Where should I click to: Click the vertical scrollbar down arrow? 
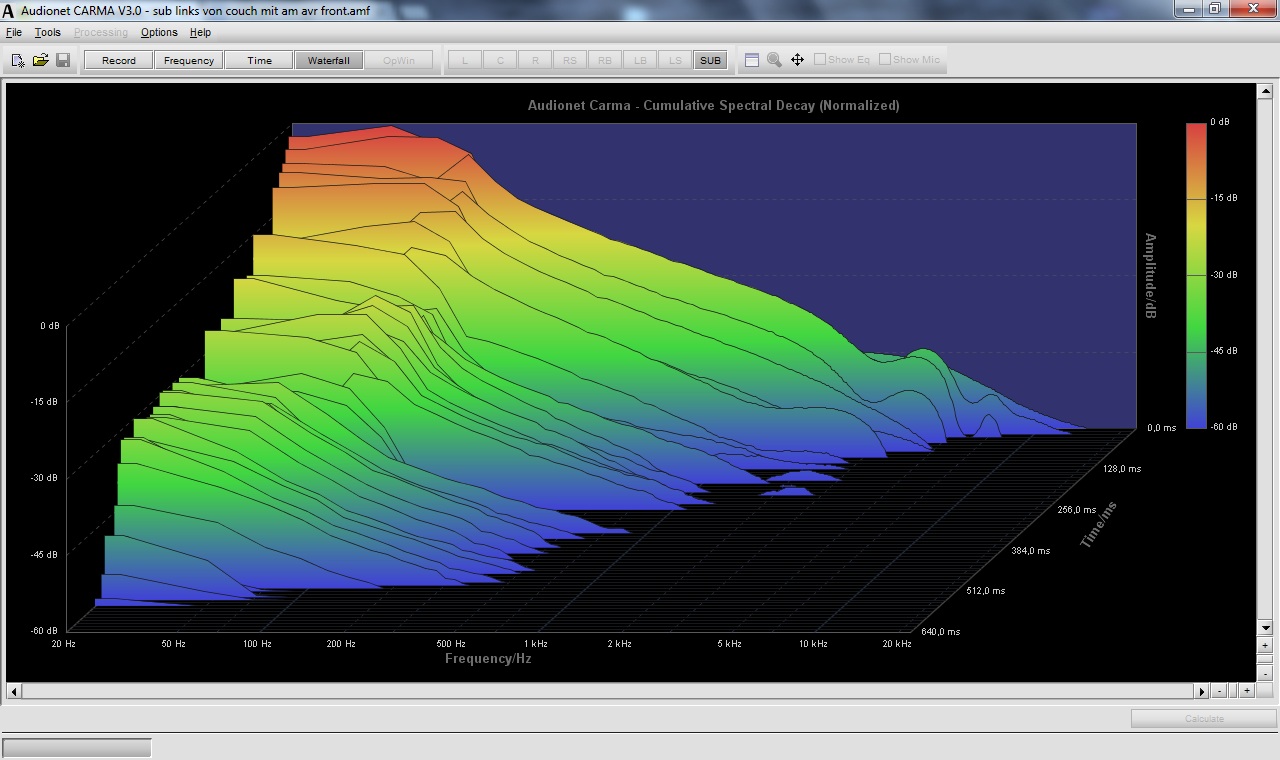click(x=1265, y=628)
